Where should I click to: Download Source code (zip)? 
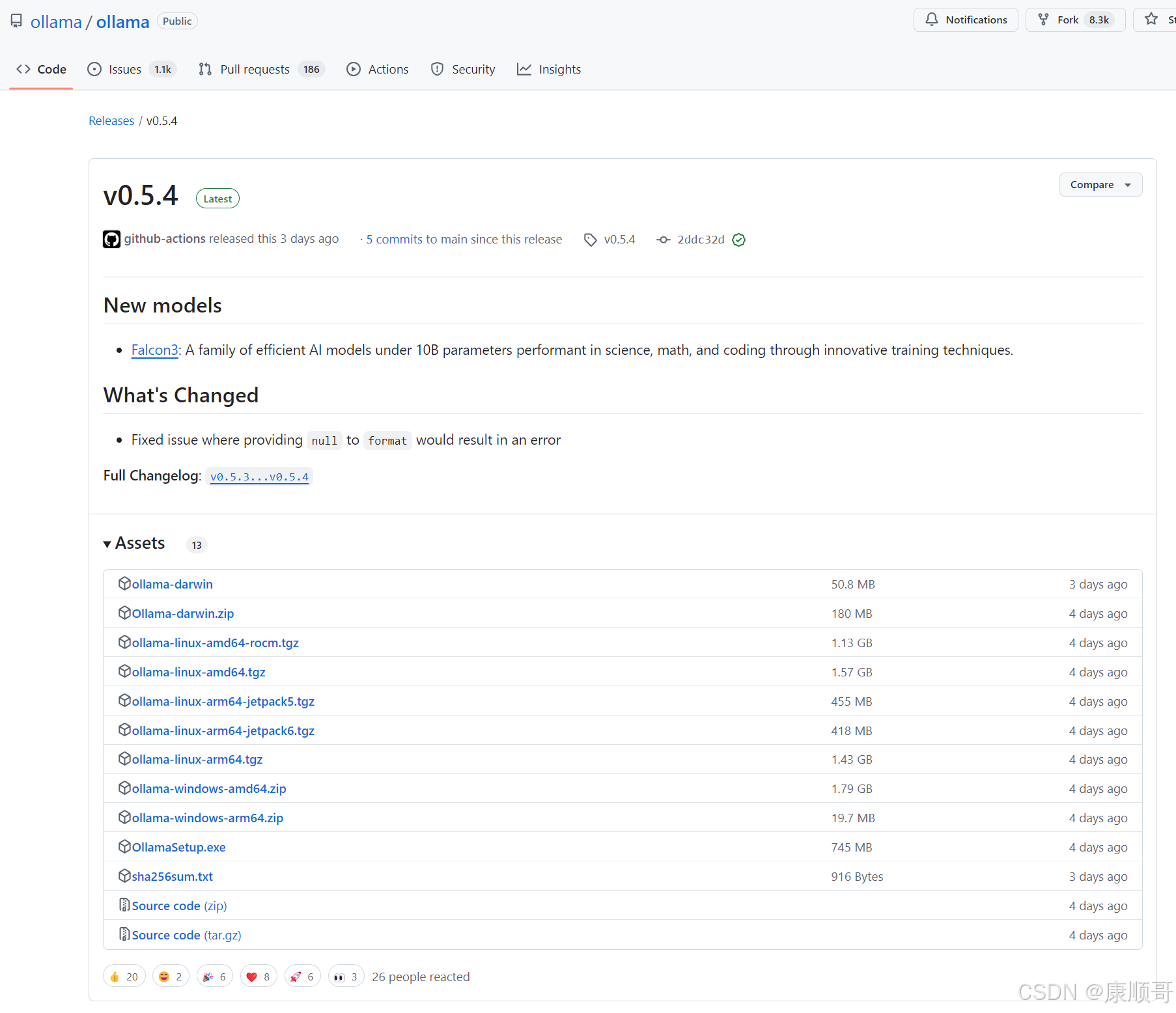click(x=180, y=906)
